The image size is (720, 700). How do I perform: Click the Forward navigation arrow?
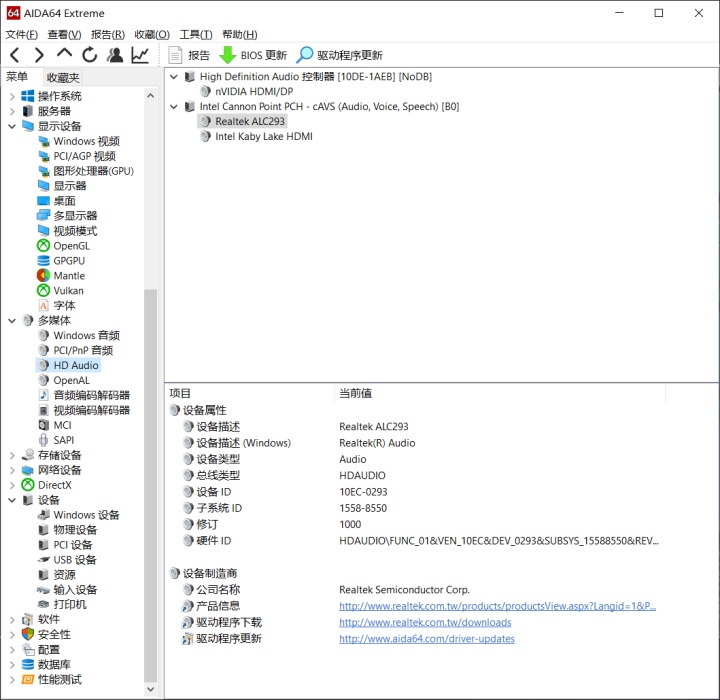pyautogui.click(x=39, y=55)
